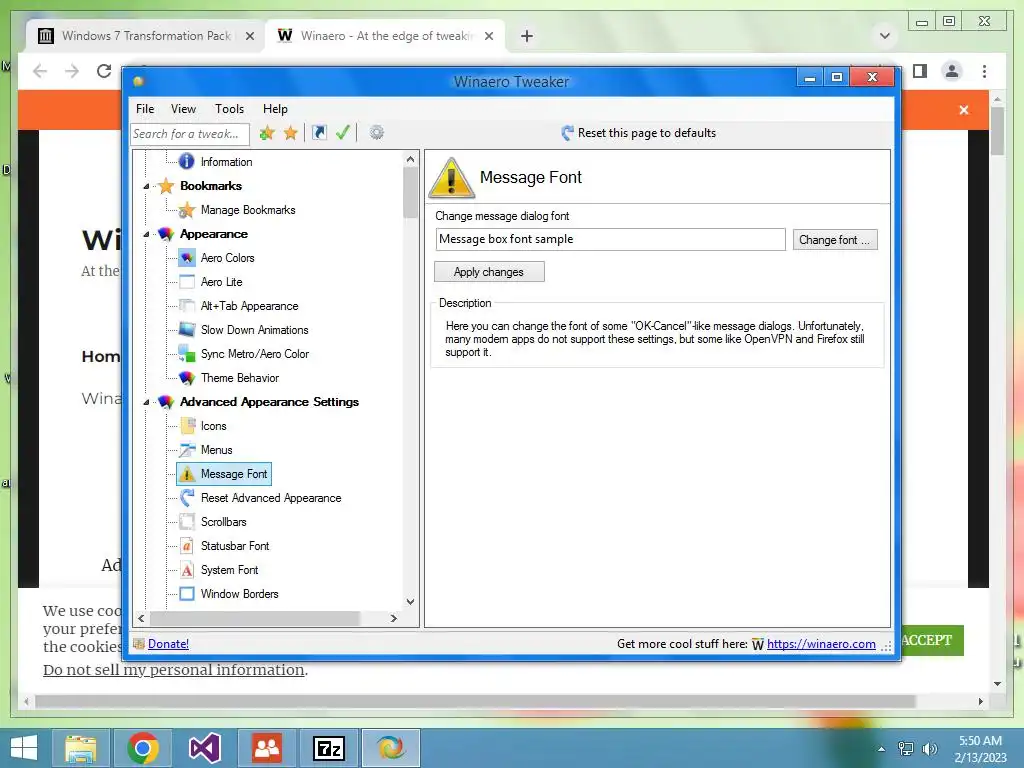Open bookmarks via the orange star icon
This screenshot has height=768, width=1024.
point(291,133)
